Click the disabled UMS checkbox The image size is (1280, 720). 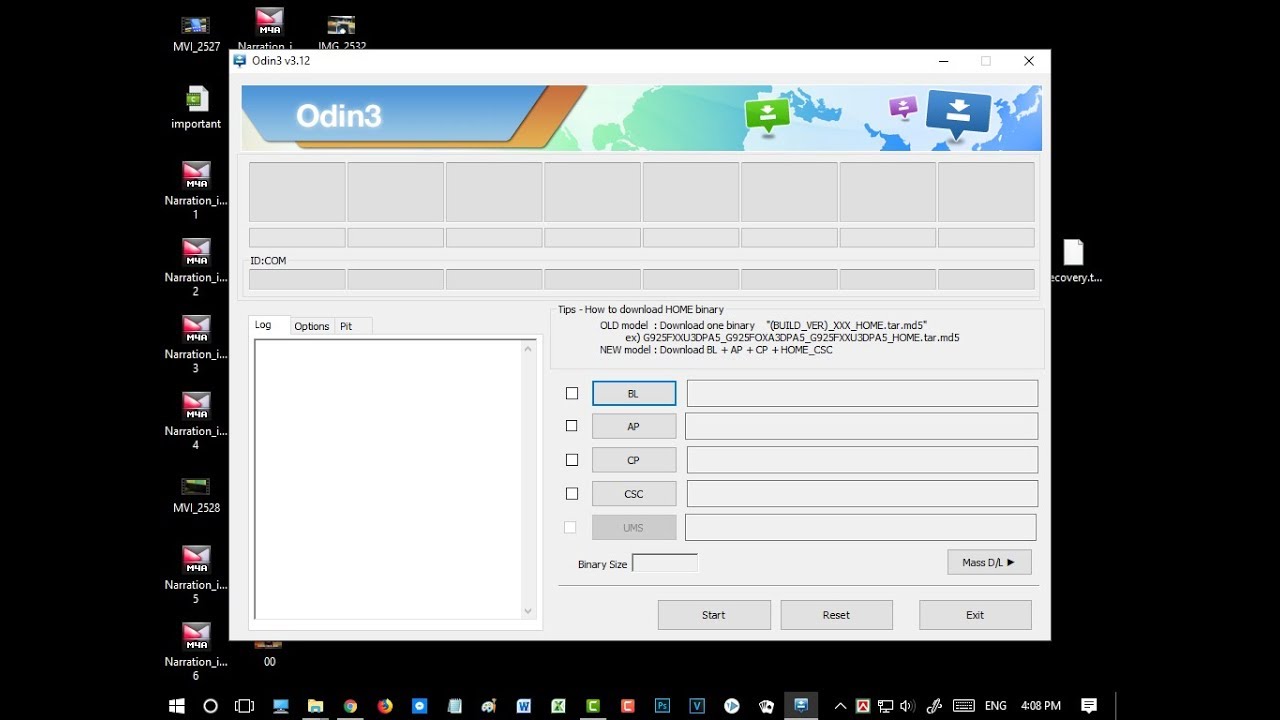click(570, 527)
